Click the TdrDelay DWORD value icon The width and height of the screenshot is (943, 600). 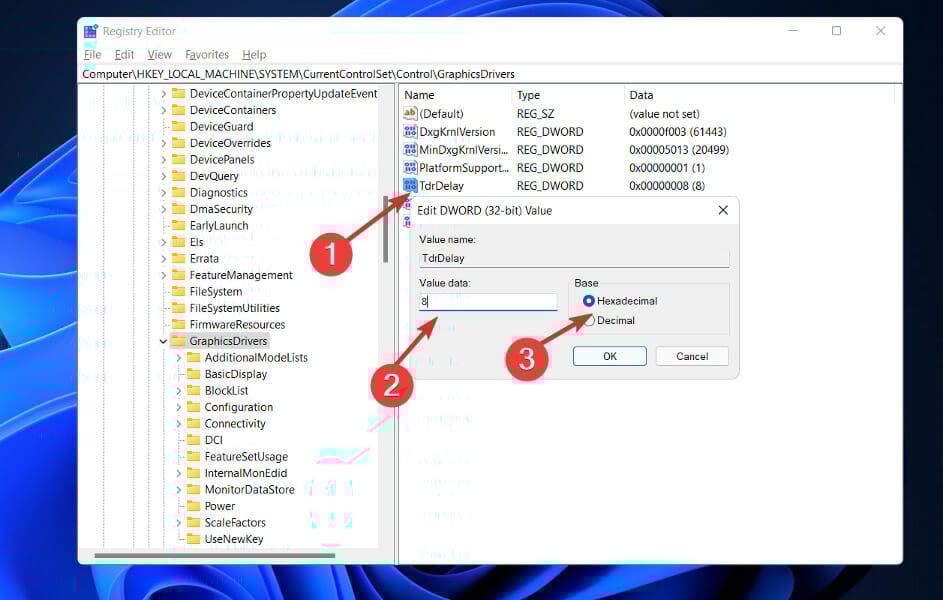click(413, 185)
